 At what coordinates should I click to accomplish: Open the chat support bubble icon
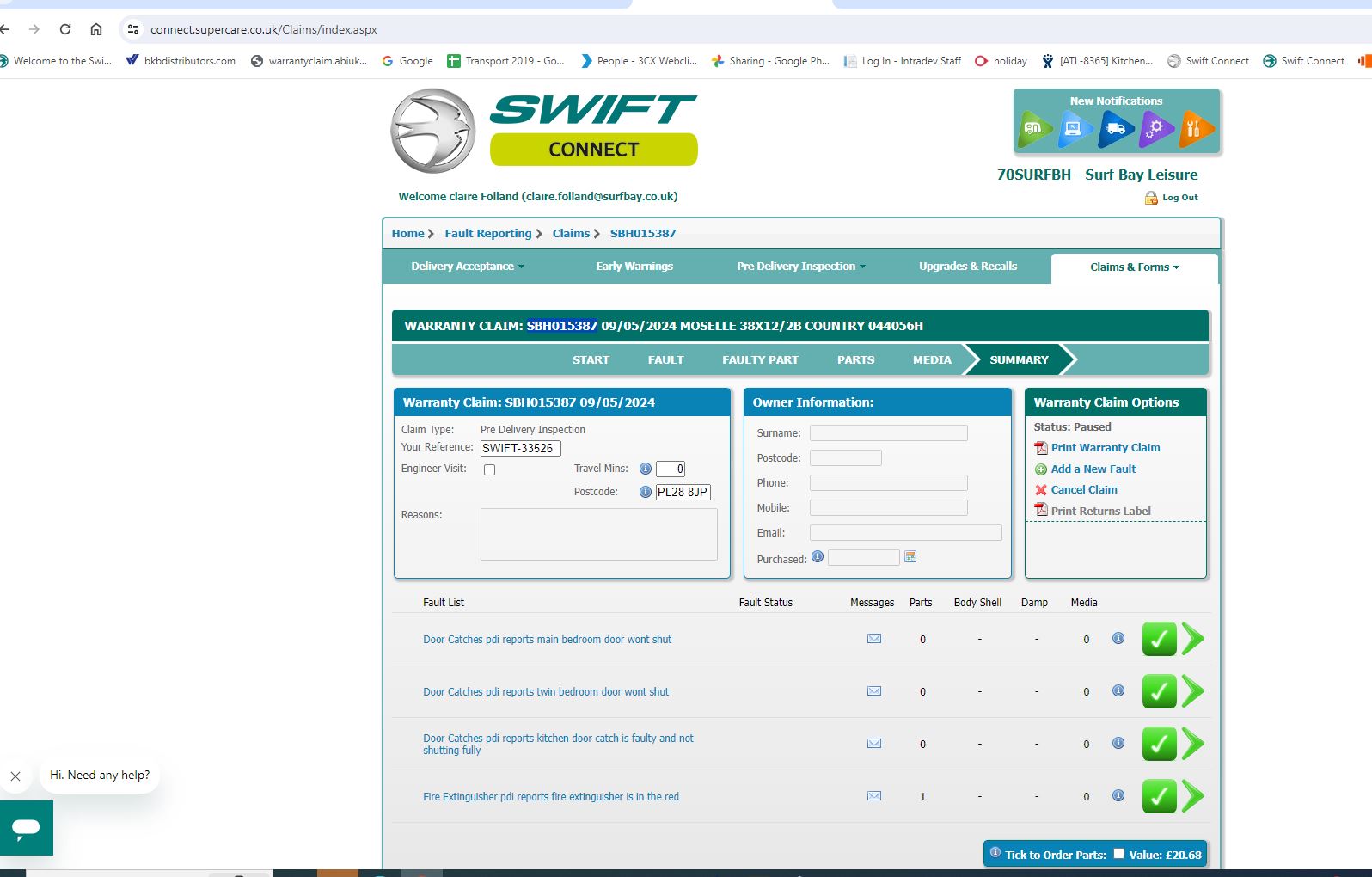pos(27,827)
